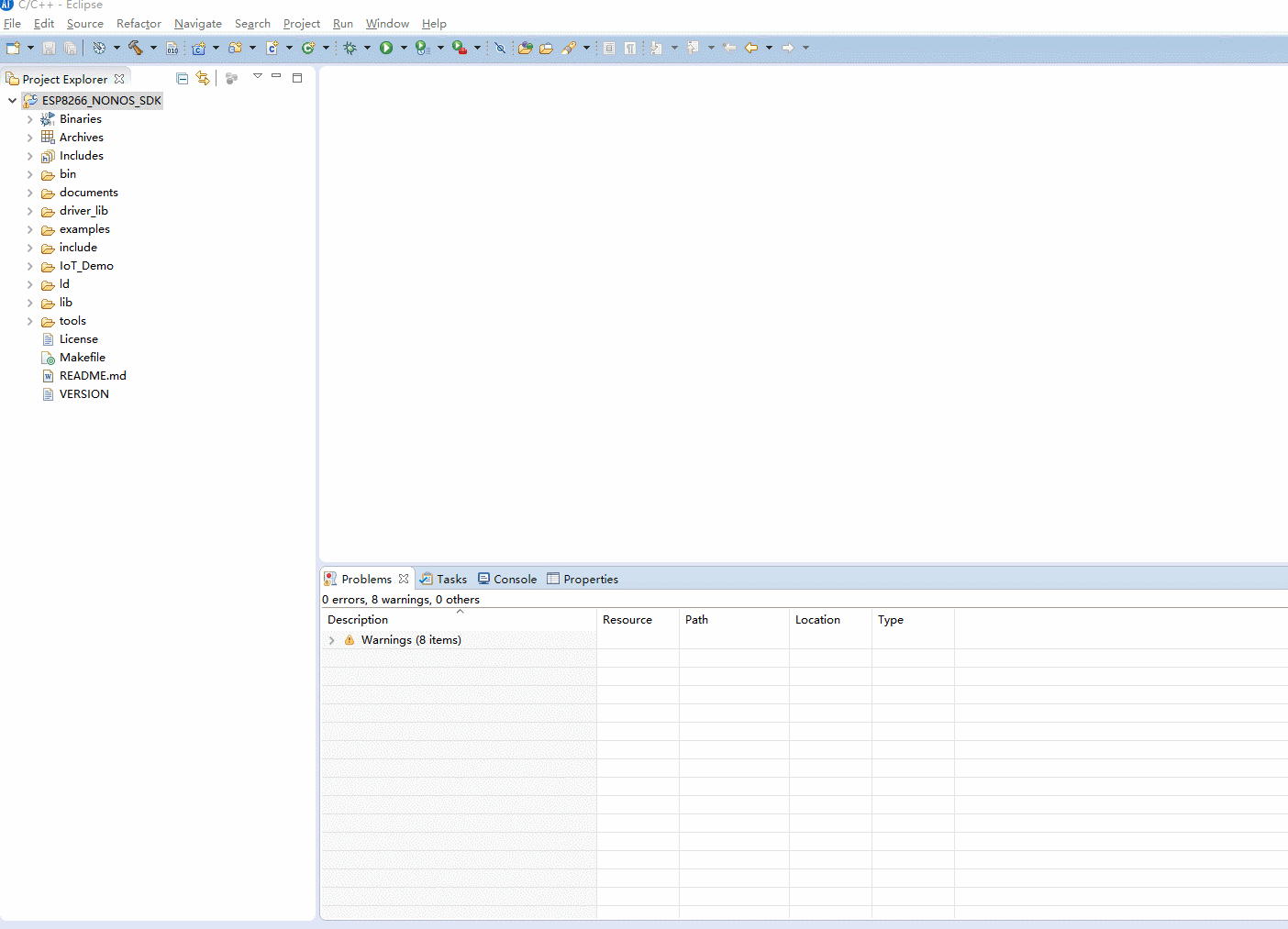Image resolution: width=1288 pixels, height=929 pixels.
Task: Click the New C/C++ Source File icon
Action: click(272, 48)
